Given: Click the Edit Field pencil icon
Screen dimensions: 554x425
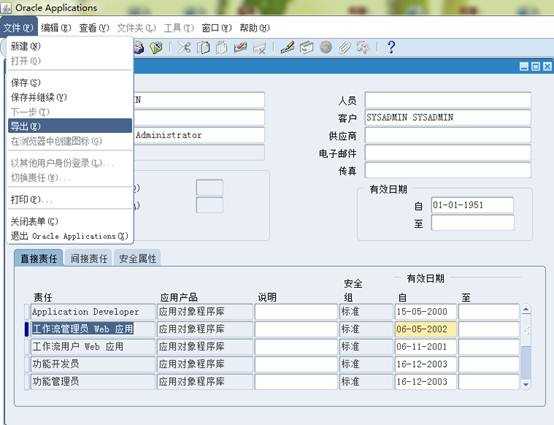Looking at the screenshot, I should pos(288,47).
